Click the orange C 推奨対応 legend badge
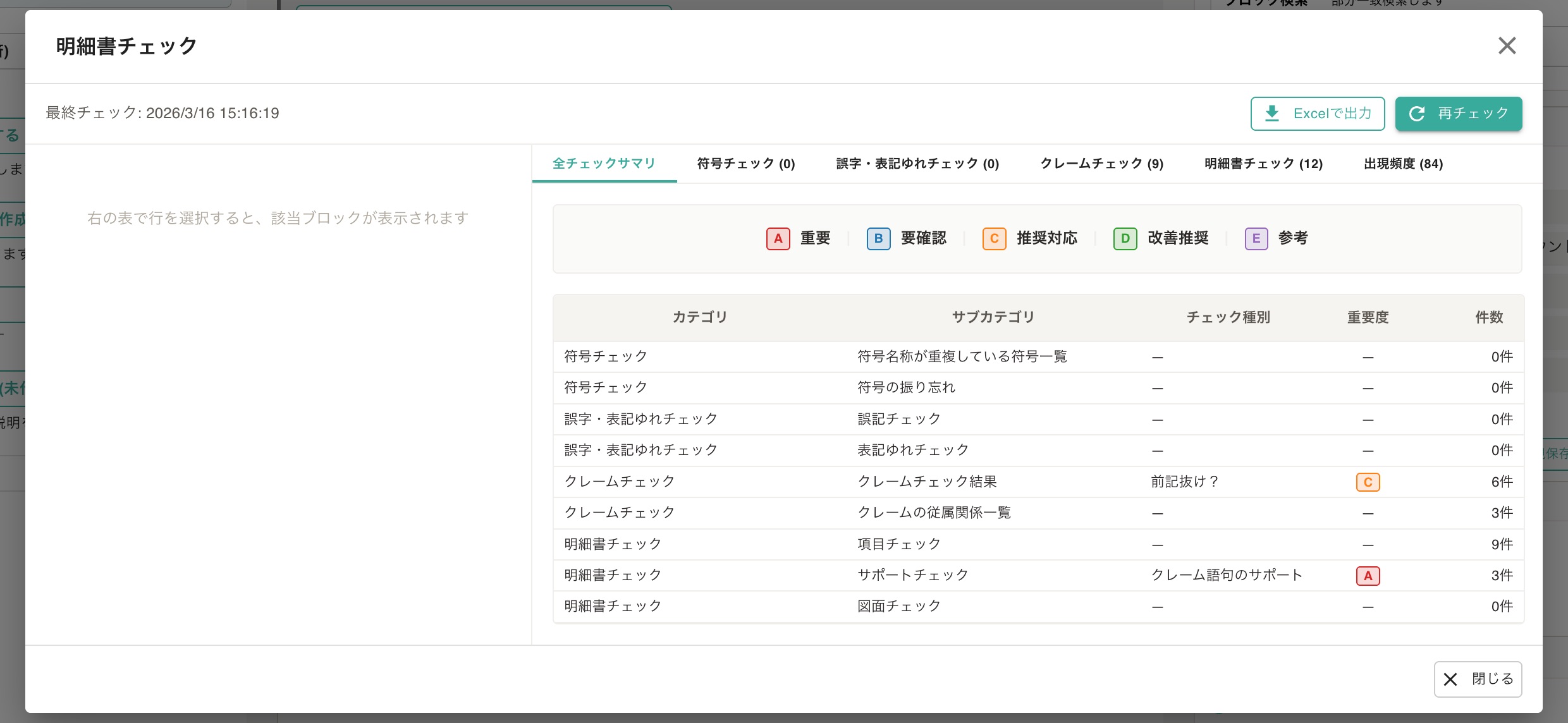 point(994,238)
